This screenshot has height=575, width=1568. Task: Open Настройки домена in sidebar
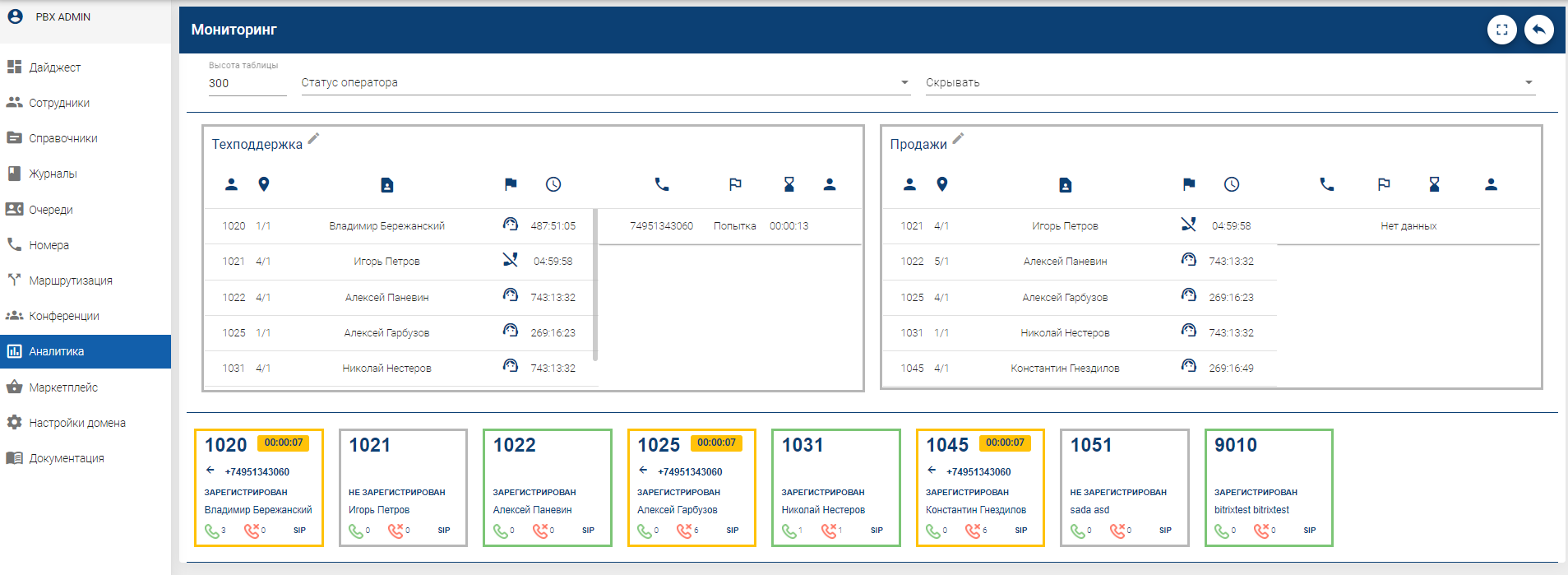[77, 423]
